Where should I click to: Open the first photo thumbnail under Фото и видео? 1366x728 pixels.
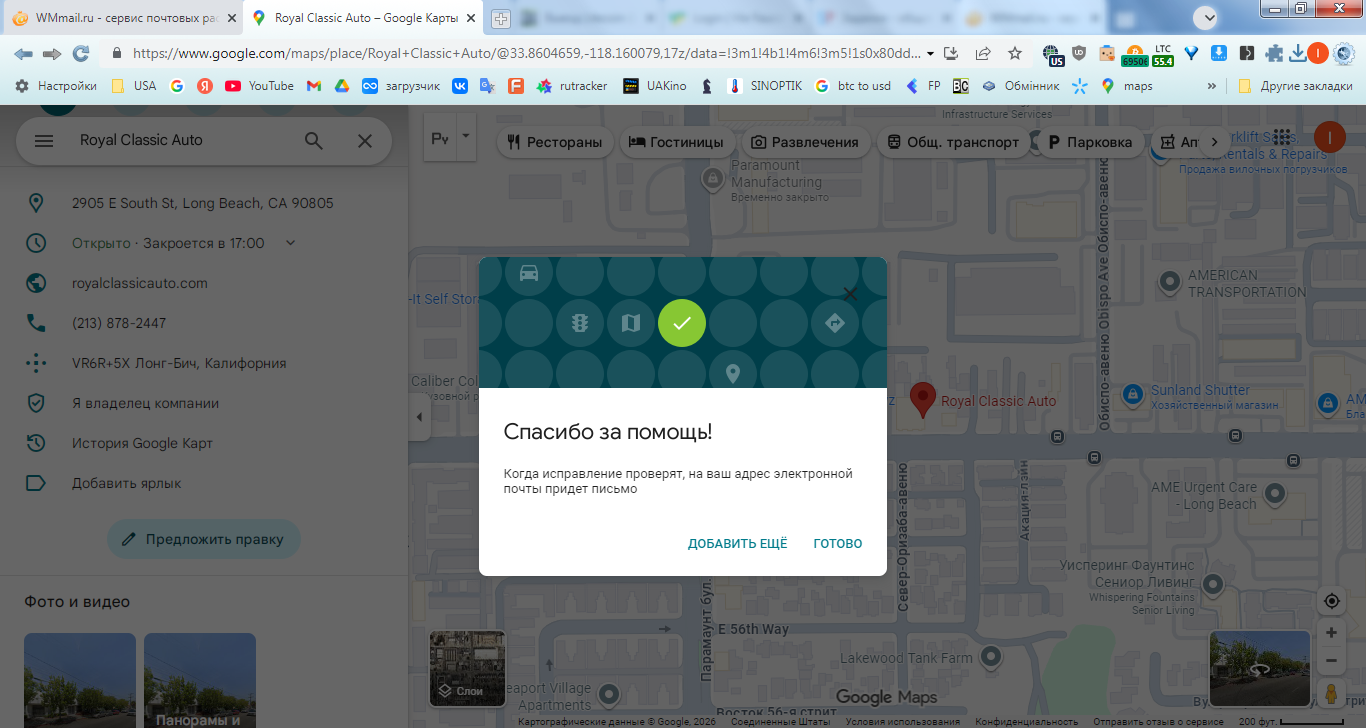pos(80,680)
